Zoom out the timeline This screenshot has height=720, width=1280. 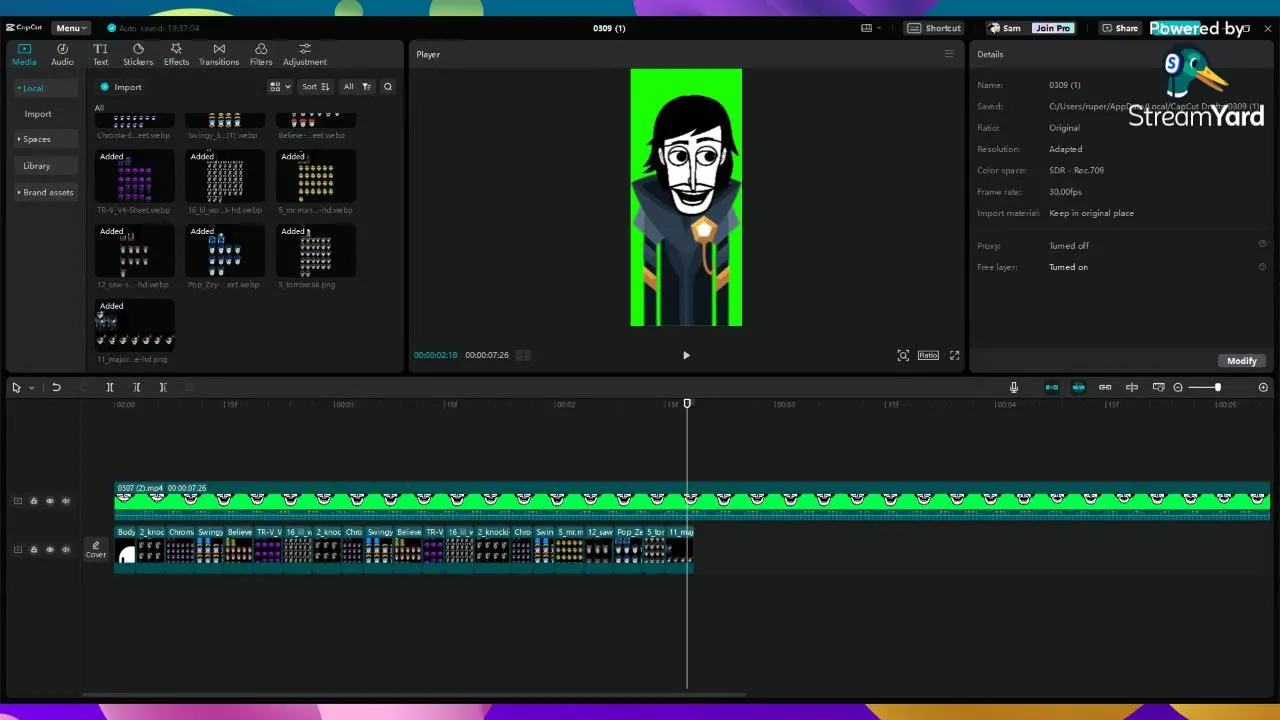[1178, 387]
